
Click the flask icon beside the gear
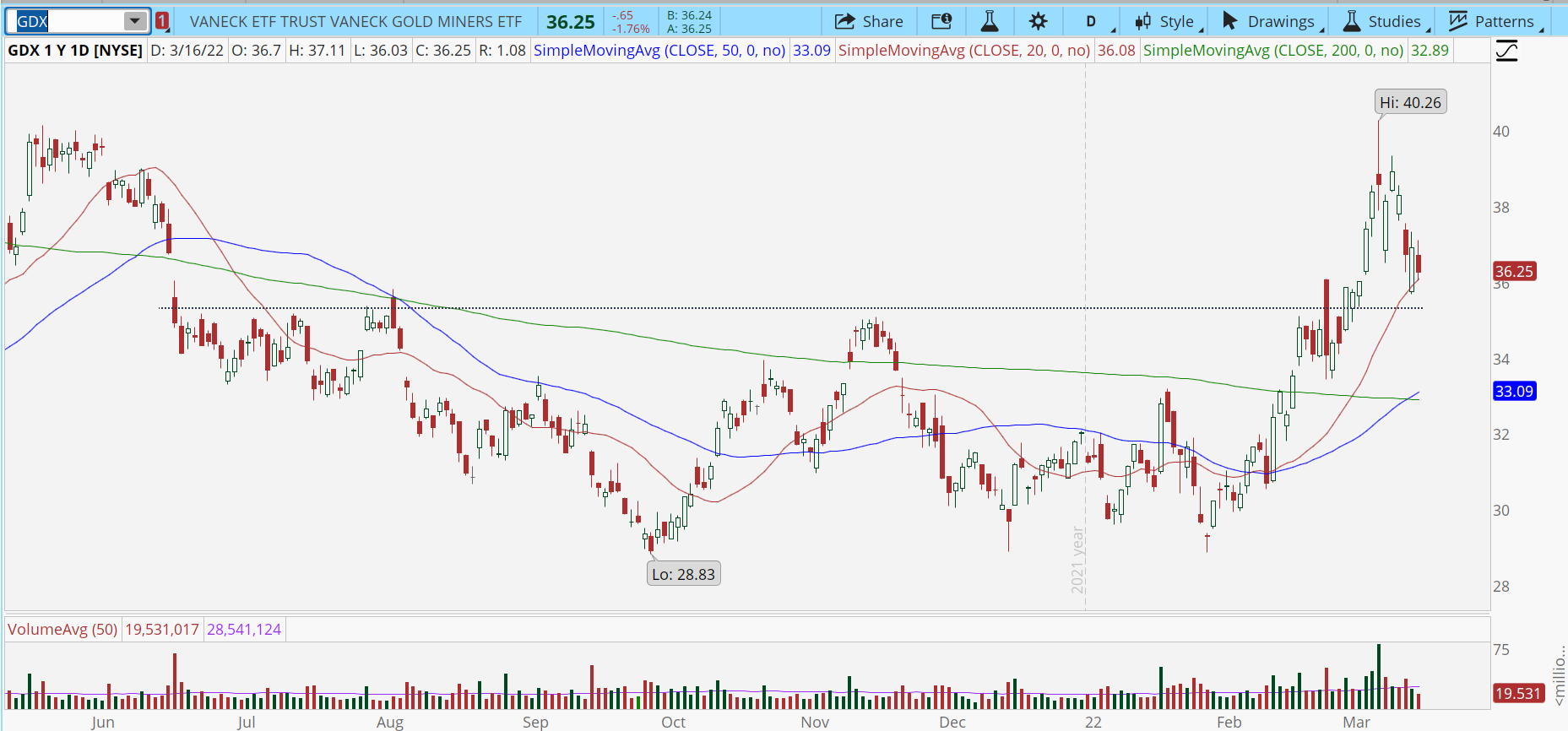point(990,21)
